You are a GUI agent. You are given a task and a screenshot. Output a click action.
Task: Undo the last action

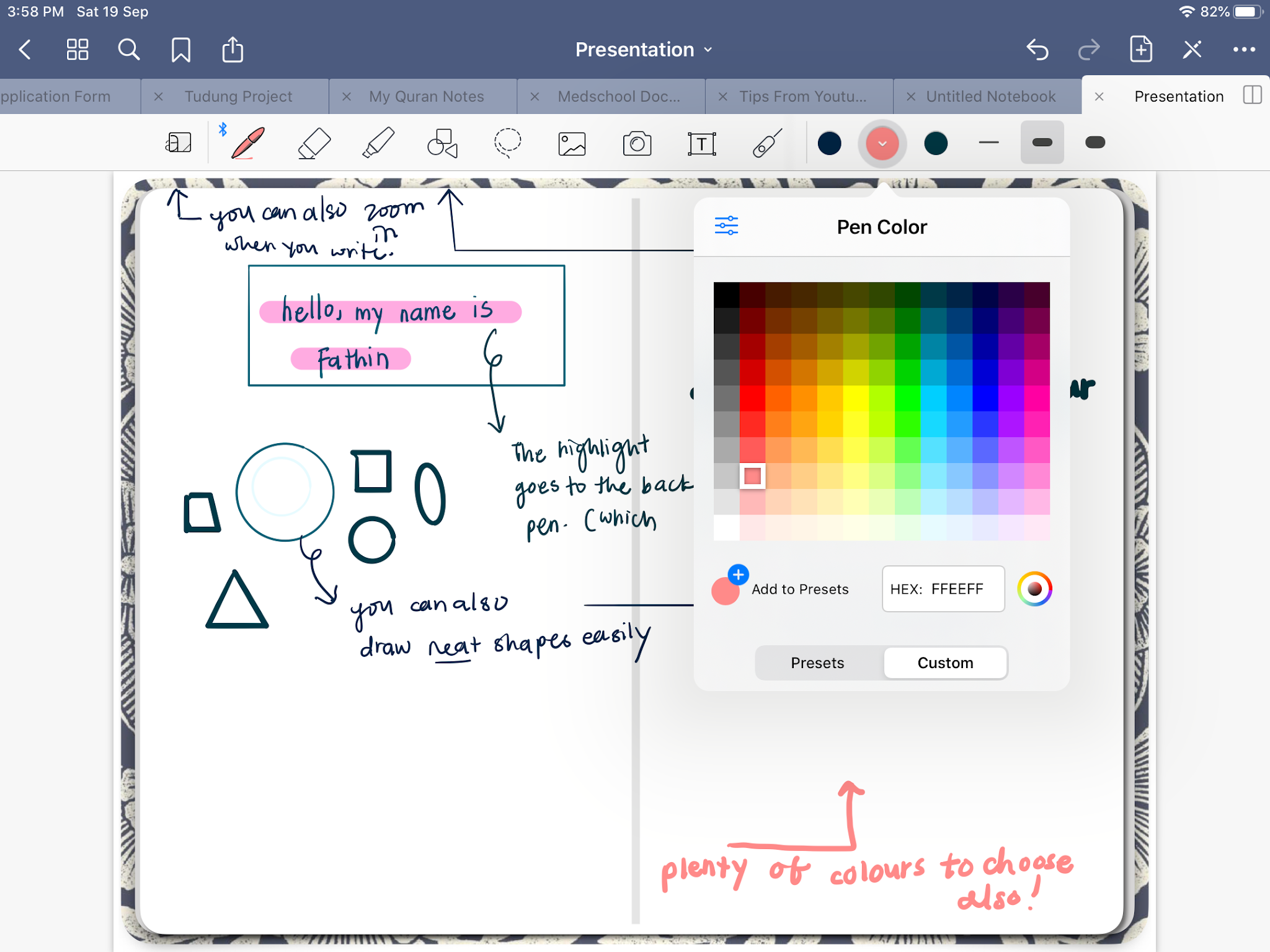click(1037, 50)
